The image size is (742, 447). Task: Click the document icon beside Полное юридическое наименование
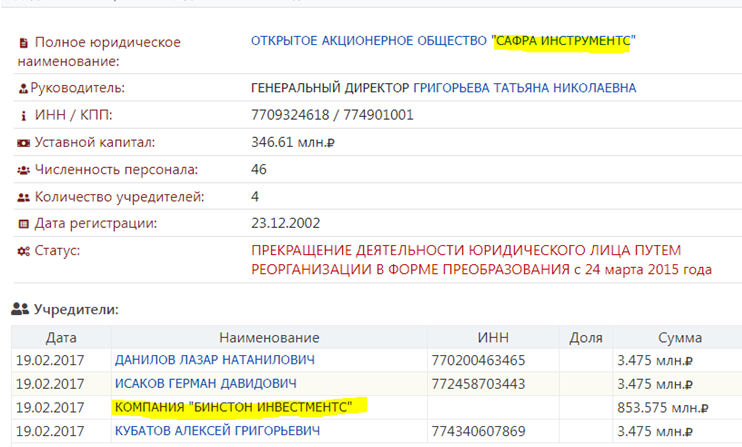pyautogui.click(x=23, y=43)
